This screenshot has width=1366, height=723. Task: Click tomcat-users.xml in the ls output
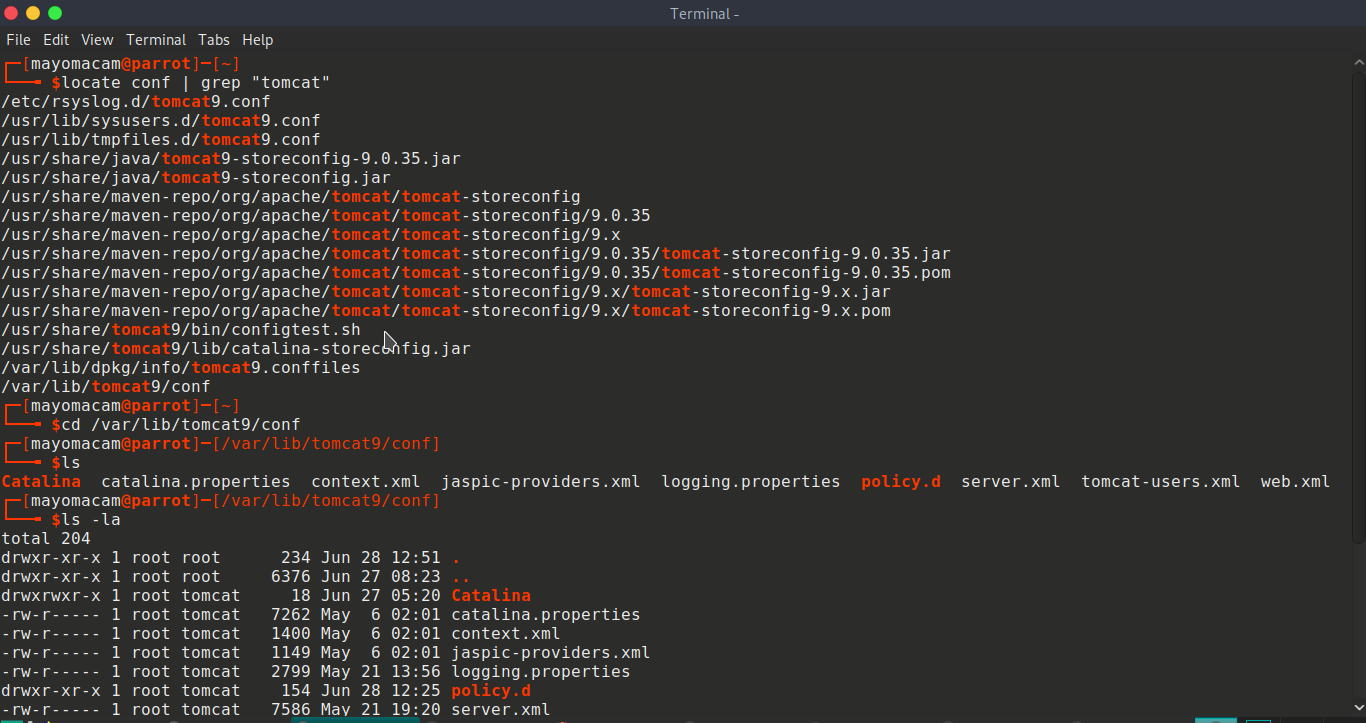pyautogui.click(x=1160, y=482)
